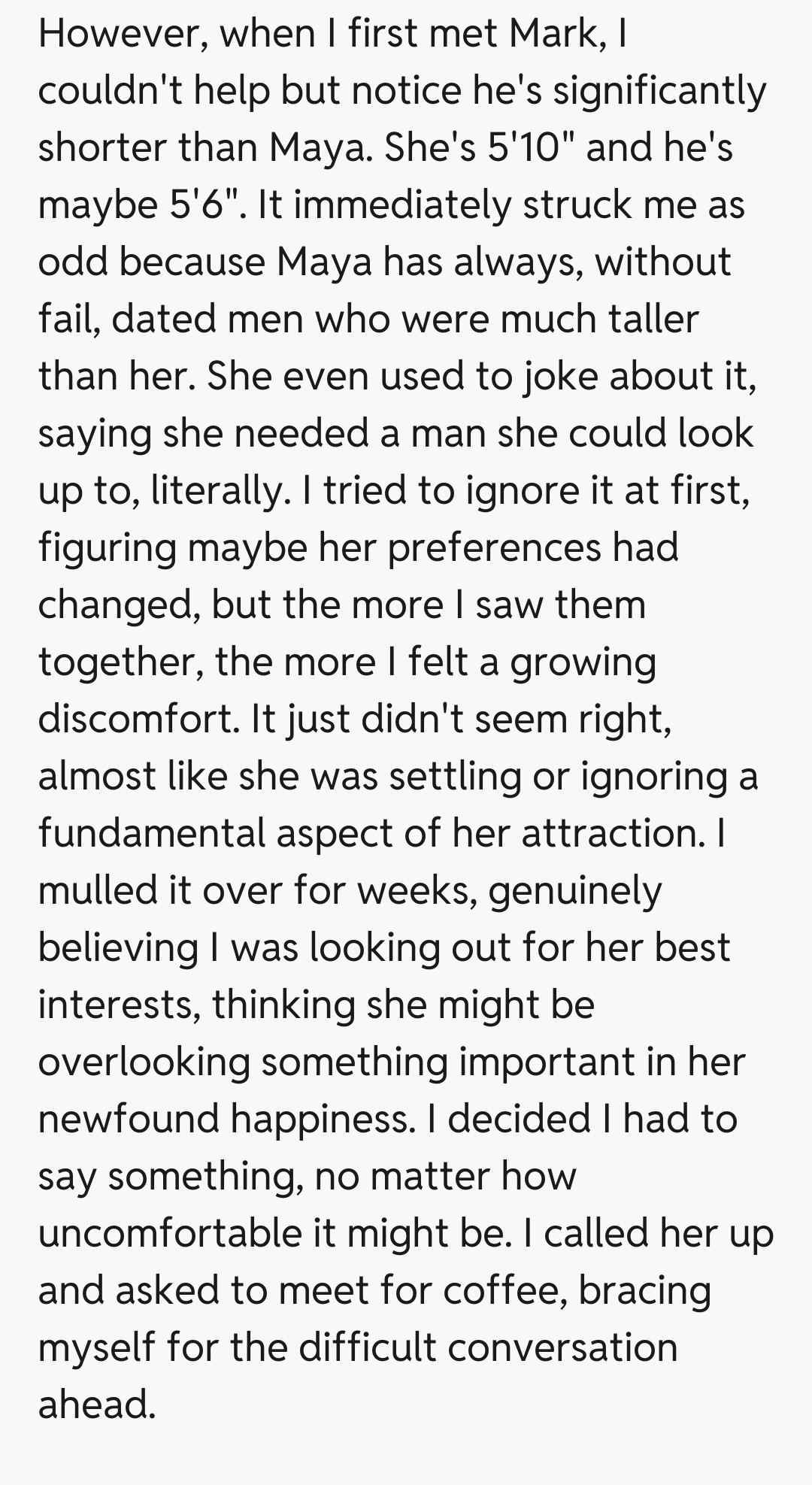Click the word "preferences"
Screen dimensions: 812x1485
tap(495, 547)
